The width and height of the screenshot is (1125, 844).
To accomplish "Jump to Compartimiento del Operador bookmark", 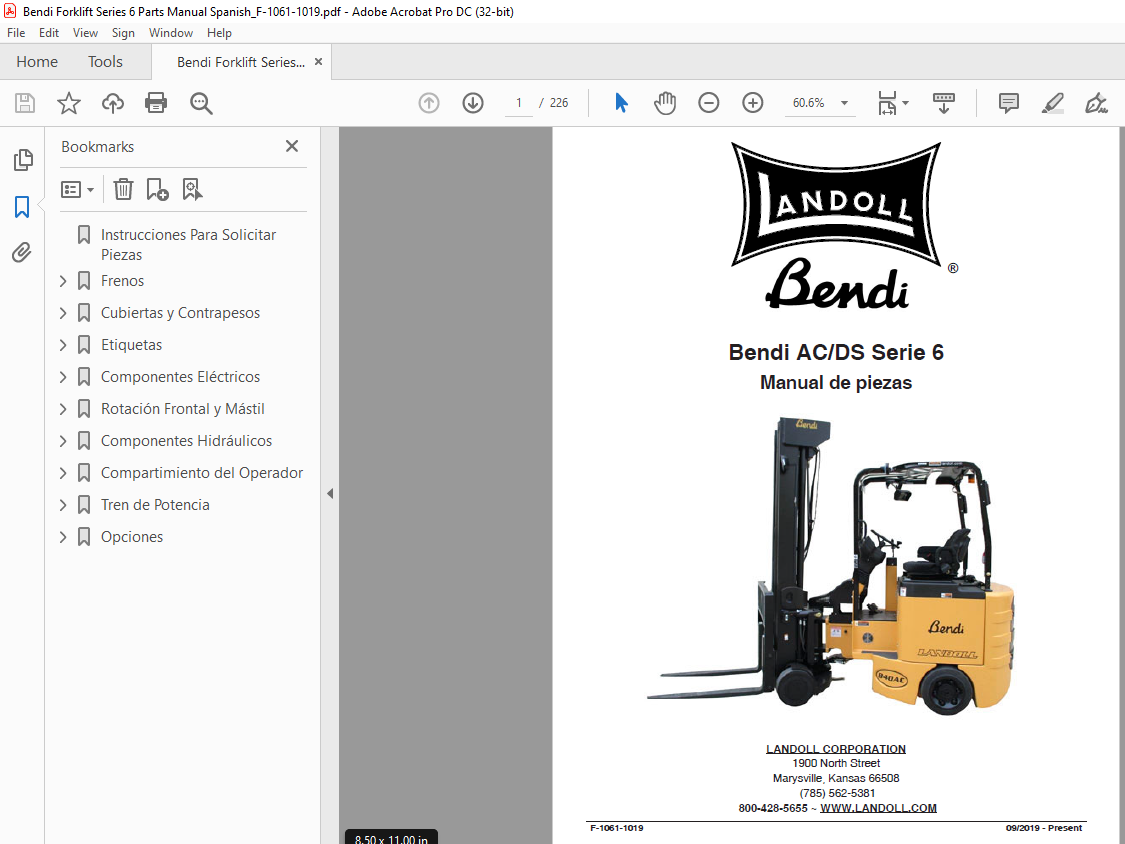I will [202, 473].
